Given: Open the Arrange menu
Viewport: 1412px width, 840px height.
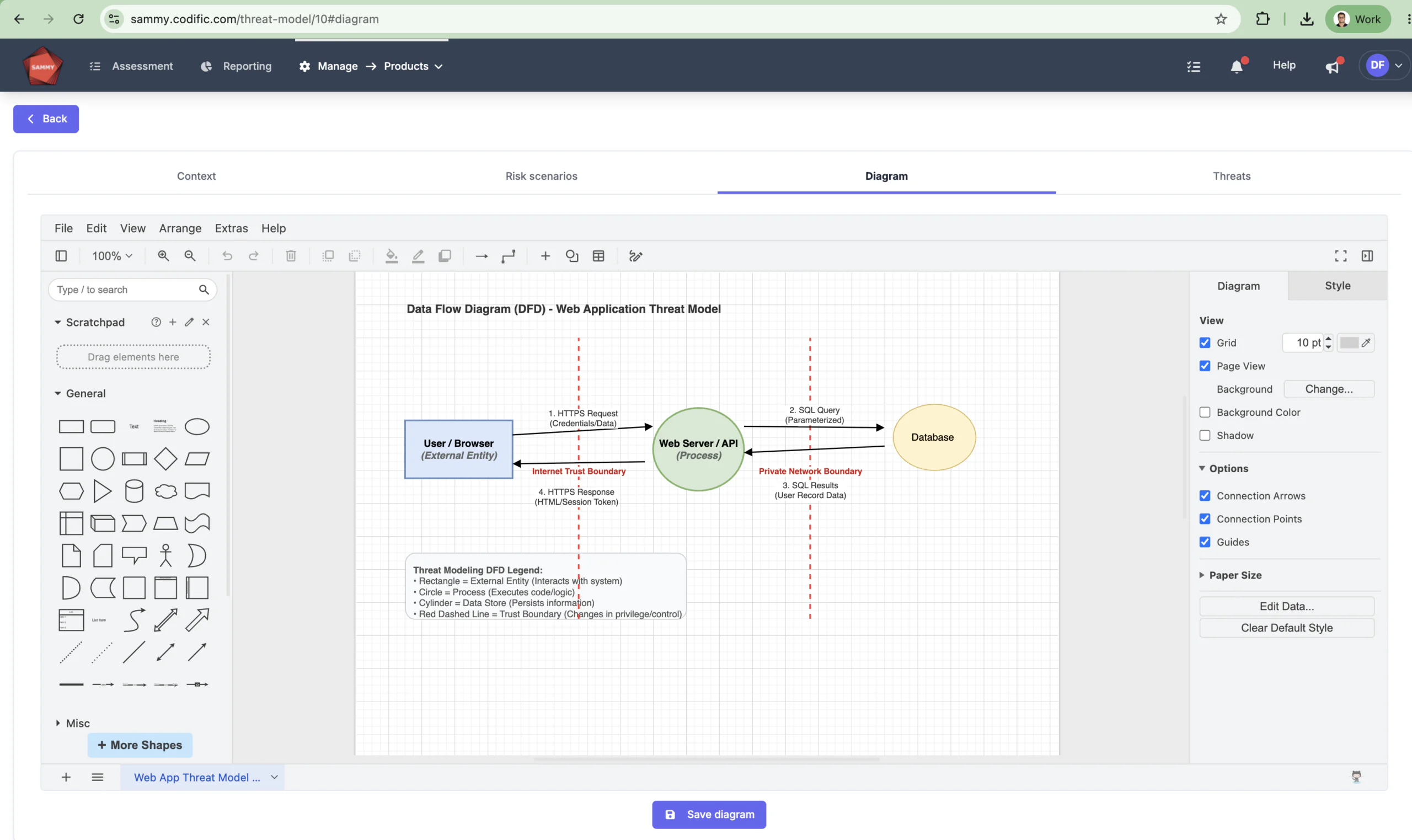Looking at the screenshot, I should (x=180, y=228).
